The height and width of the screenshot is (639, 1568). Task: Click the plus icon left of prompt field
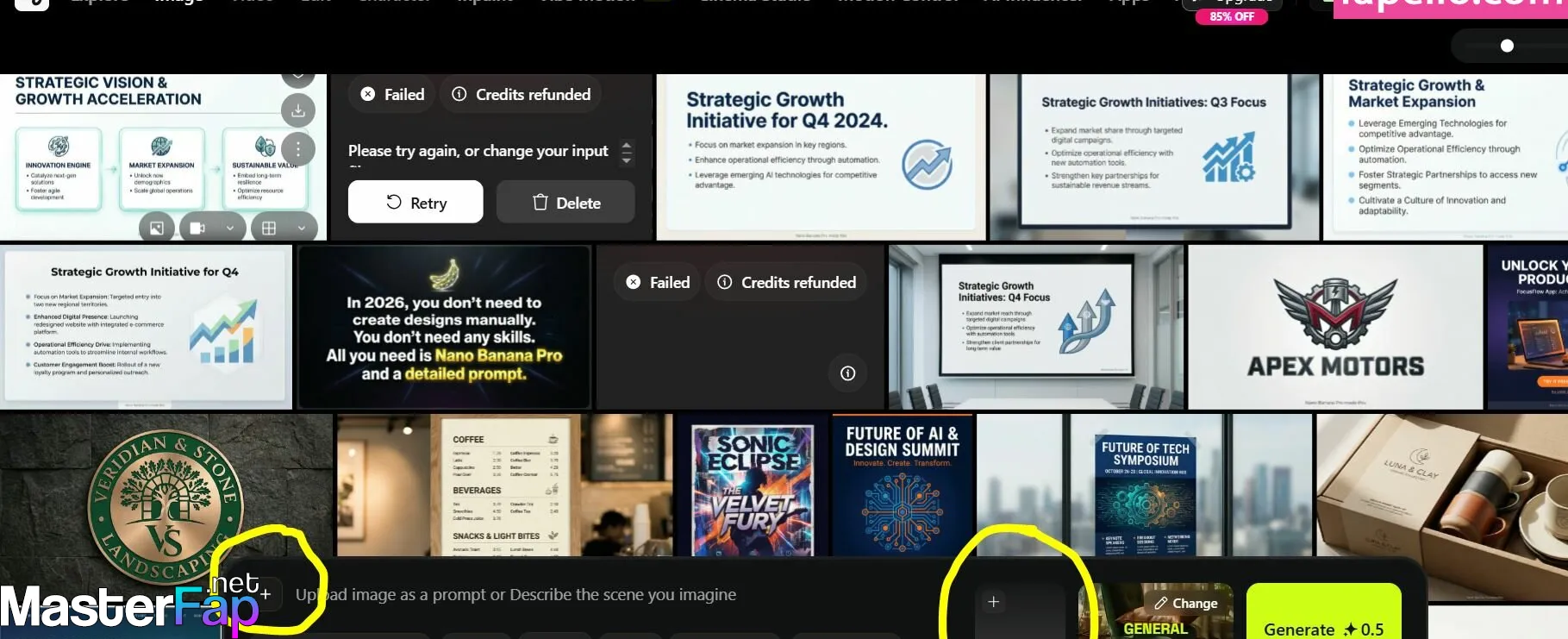[265, 594]
